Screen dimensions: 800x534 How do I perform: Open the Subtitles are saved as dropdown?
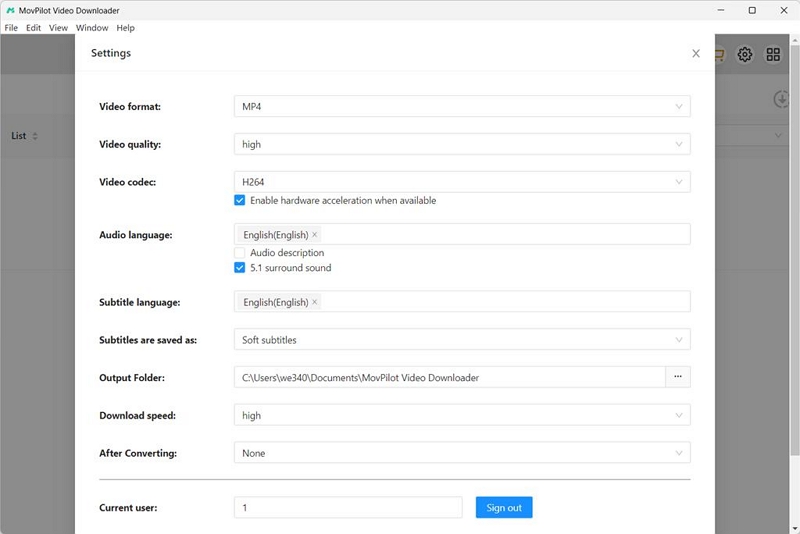461,340
